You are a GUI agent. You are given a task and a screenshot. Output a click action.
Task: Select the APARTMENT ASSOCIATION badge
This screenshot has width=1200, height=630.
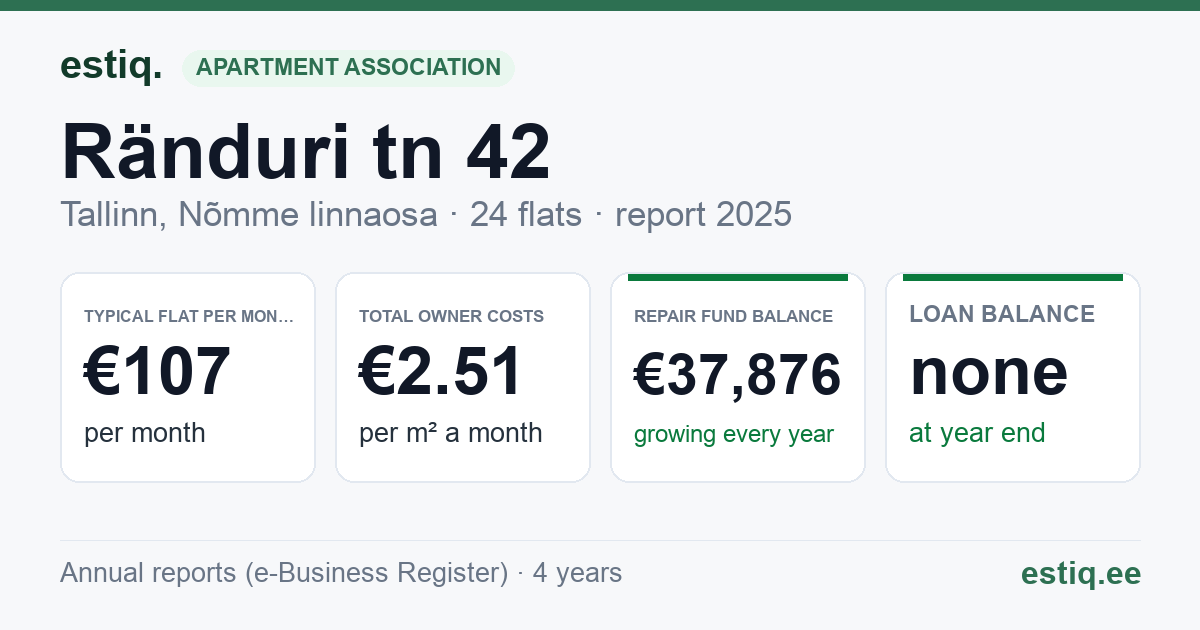tap(348, 68)
